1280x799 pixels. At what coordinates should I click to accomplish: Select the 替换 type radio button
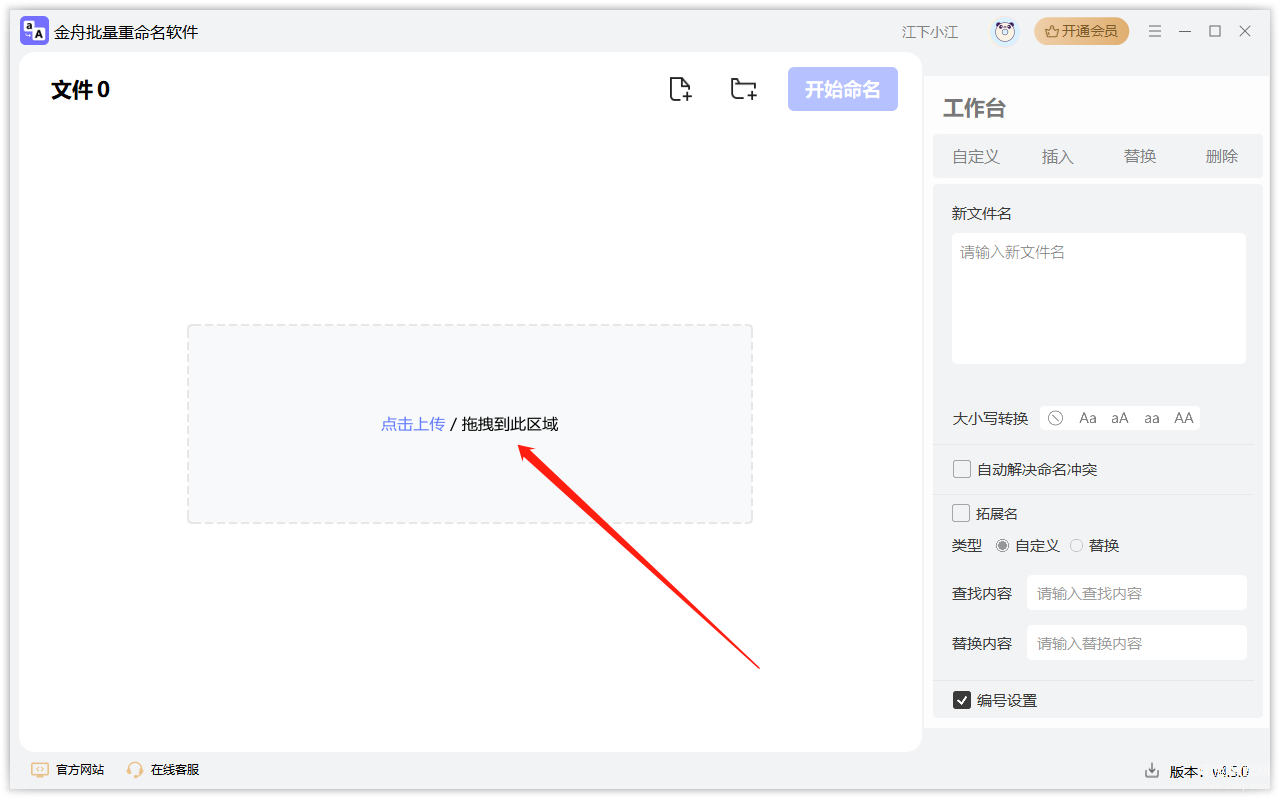click(1076, 546)
